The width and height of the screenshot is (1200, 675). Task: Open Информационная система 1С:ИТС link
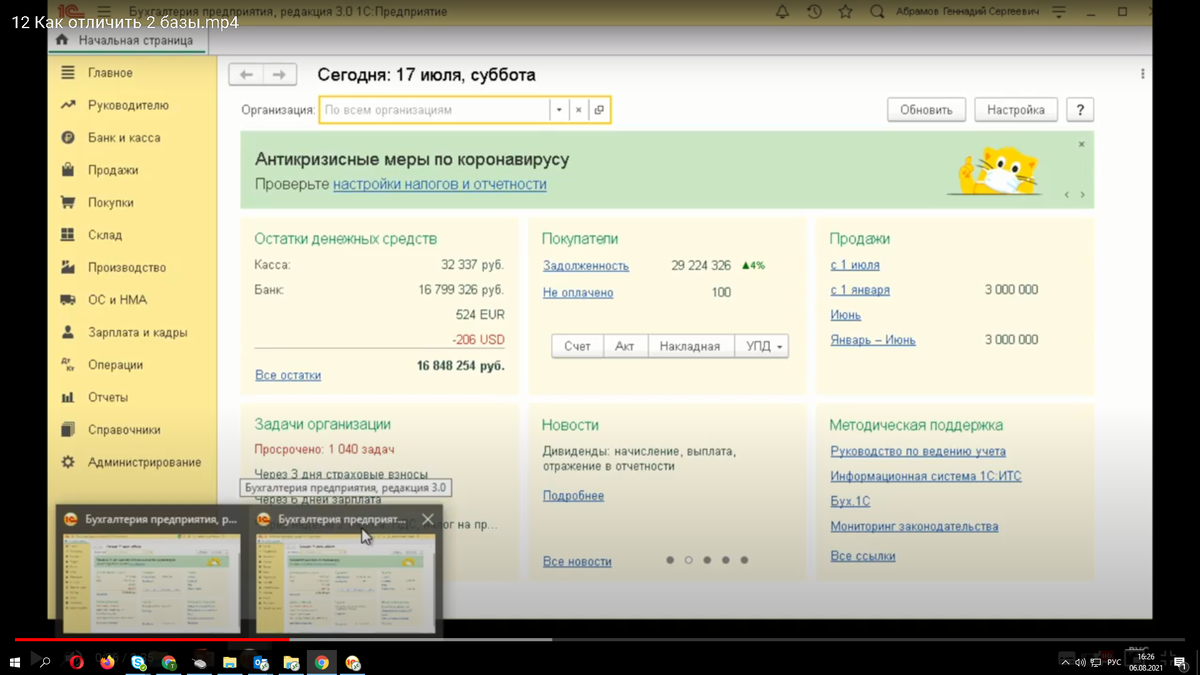click(x=926, y=477)
